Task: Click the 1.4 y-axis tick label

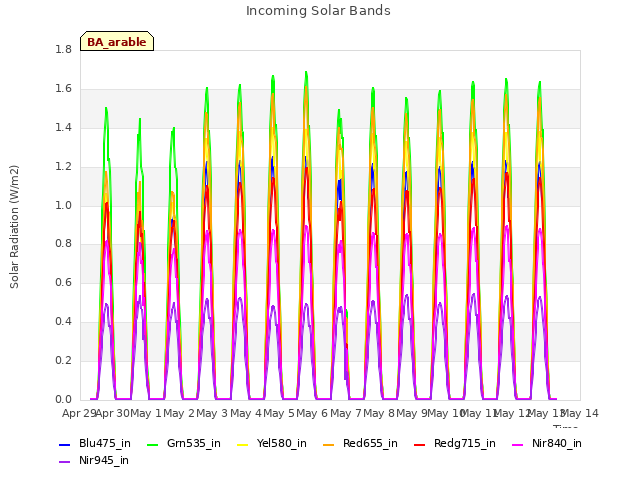Action: [63, 127]
